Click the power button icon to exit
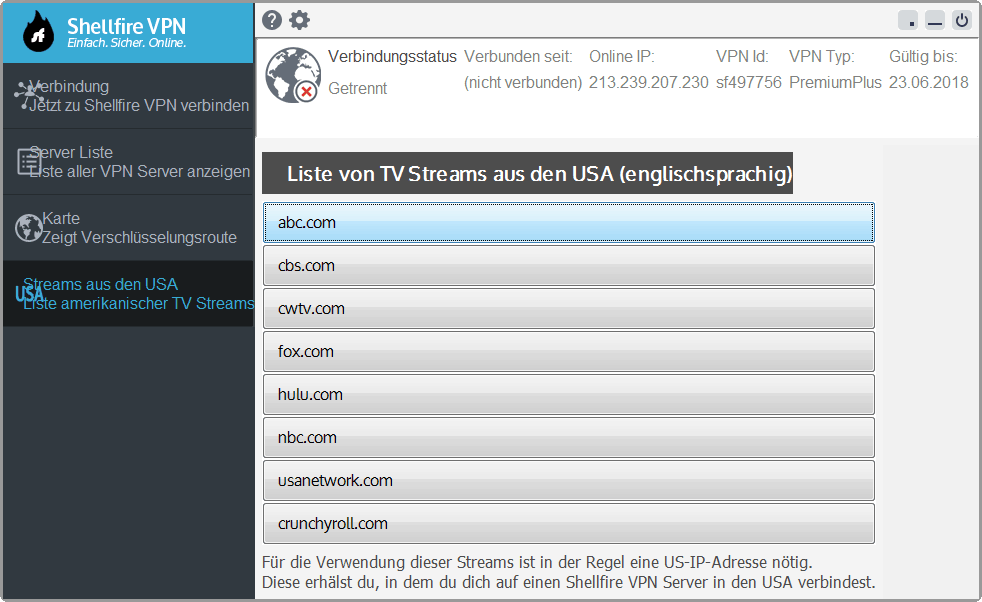This screenshot has height=602, width=982. click(961, 21)
